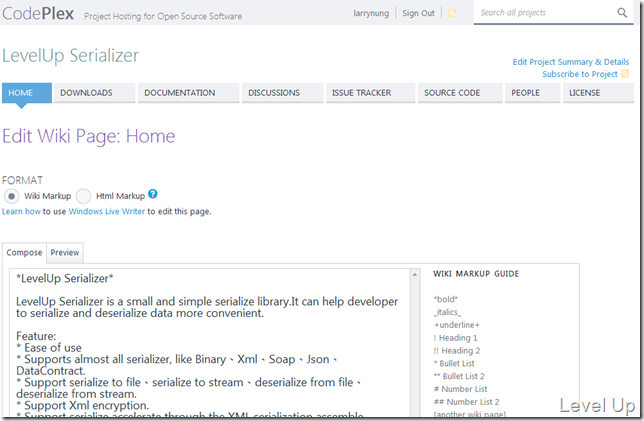The width and height of the screenshot is (644, 421).
Task: Click the search magnifier icon
Action: click(622, 13)
